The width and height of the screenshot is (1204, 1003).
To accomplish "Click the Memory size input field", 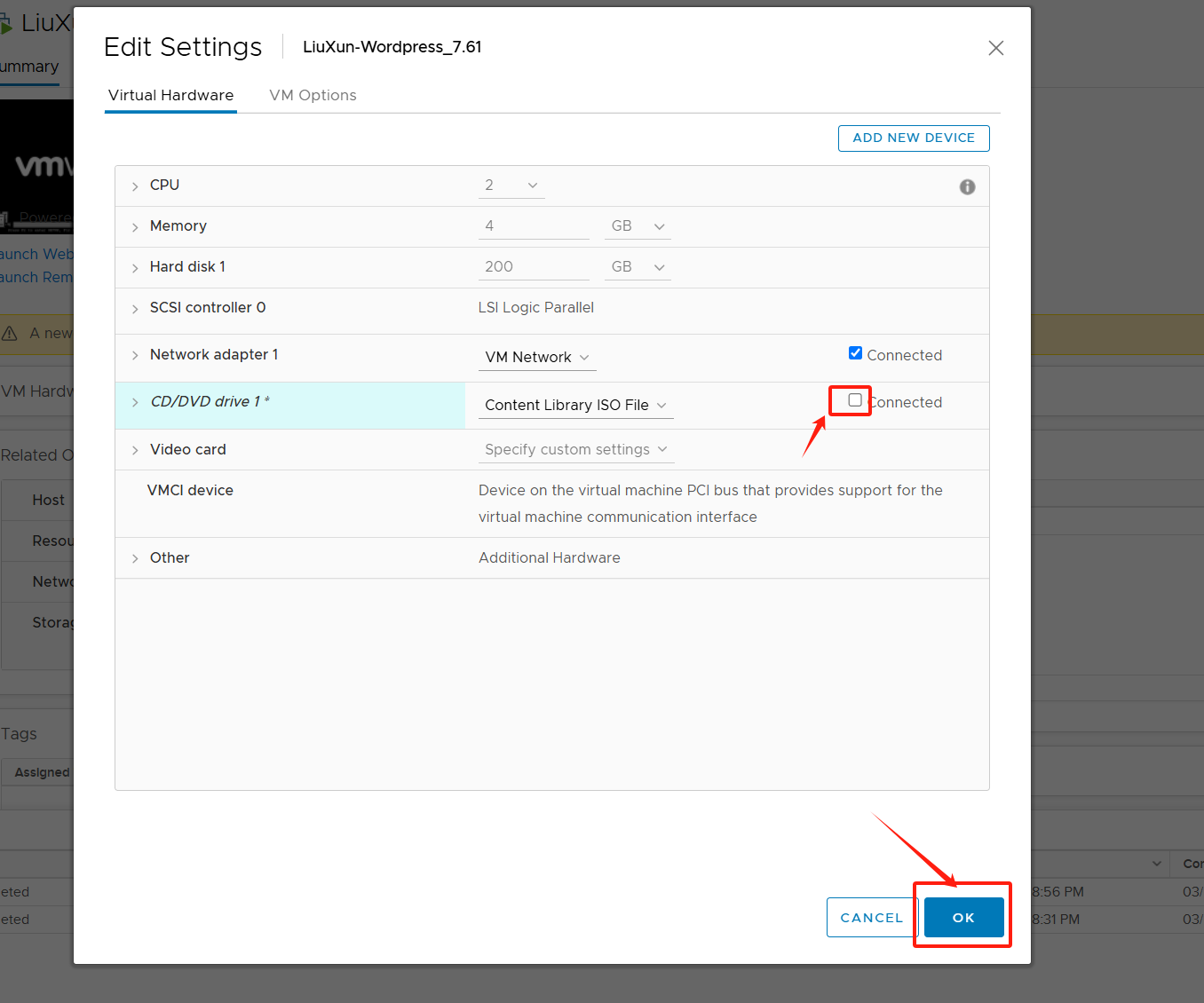I will tap(534, 226).
